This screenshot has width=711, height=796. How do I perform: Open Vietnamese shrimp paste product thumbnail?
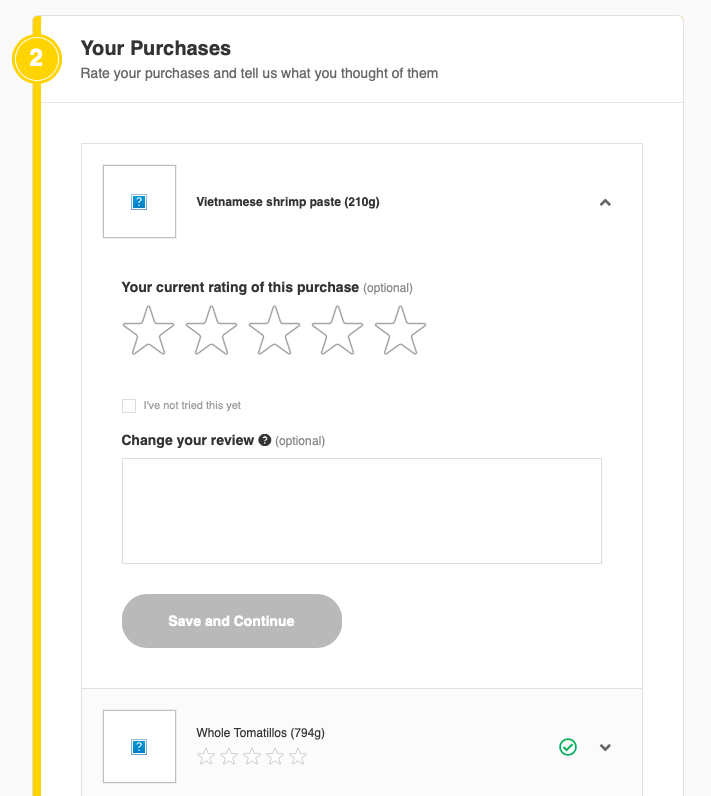pyautogui.click(x=140, y=202)
